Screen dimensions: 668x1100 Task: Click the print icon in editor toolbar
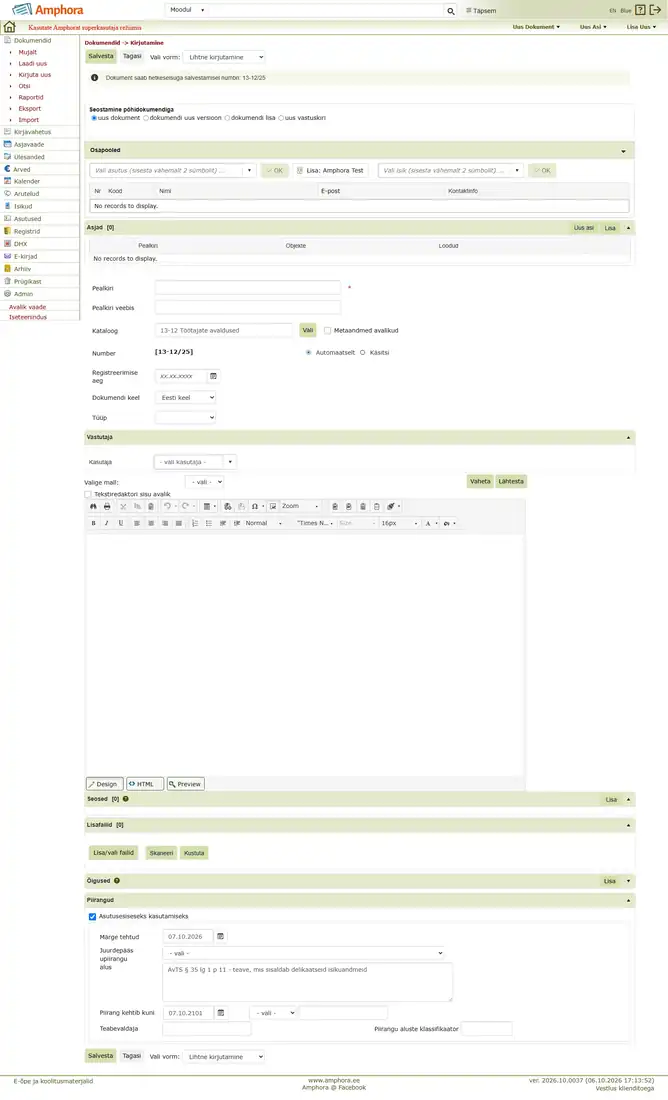click(107, 507)
